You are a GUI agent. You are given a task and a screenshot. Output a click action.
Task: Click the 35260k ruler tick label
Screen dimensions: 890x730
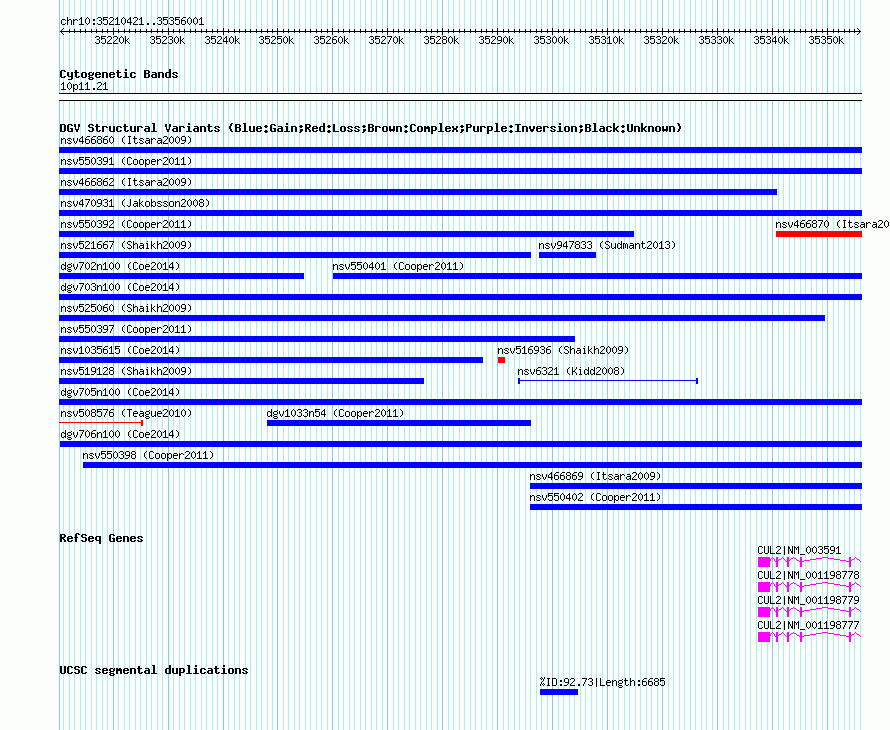pyautogui.click(x=331, y=40)
